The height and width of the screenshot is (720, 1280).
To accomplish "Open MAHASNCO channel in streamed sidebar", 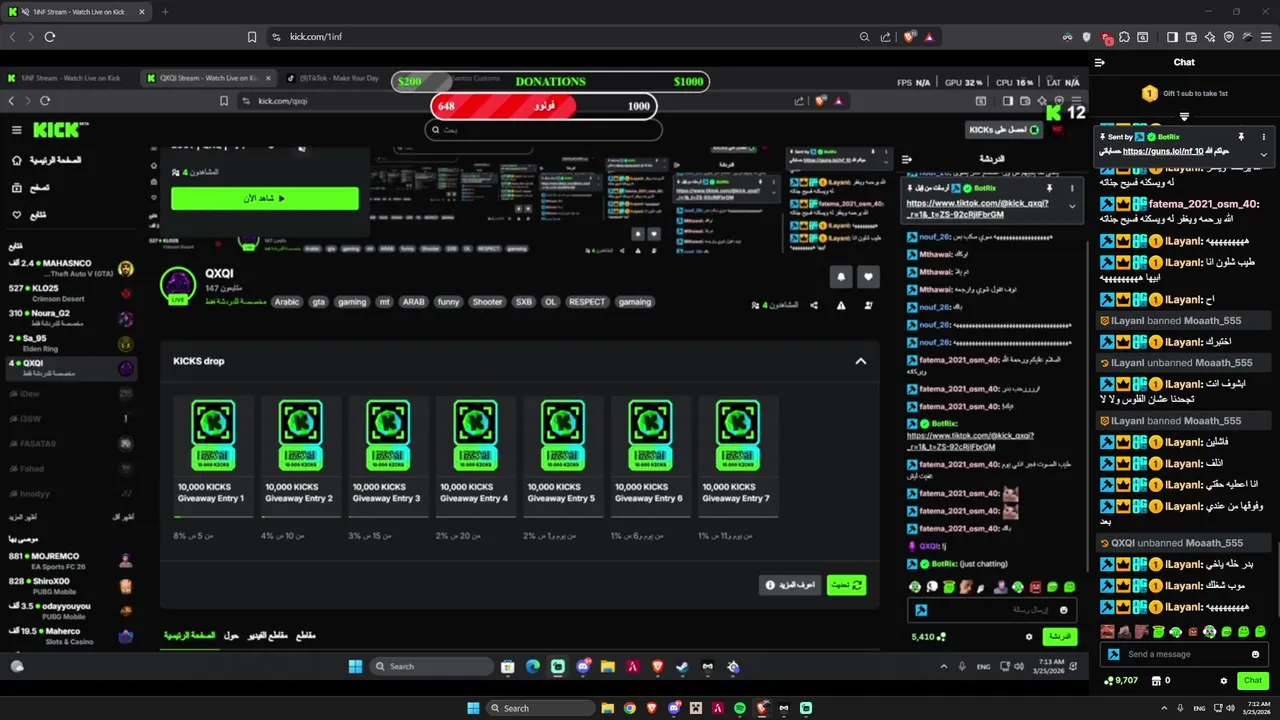I will [x=69, y=268].
